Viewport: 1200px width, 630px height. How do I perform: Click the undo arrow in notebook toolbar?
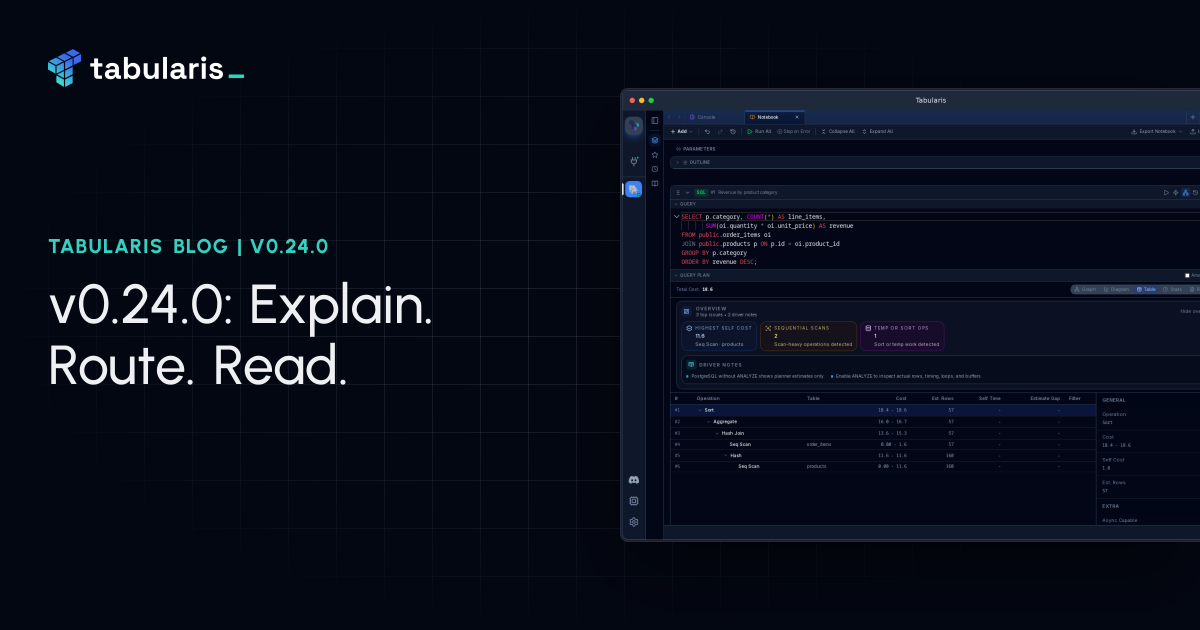[x=707, y=131]
